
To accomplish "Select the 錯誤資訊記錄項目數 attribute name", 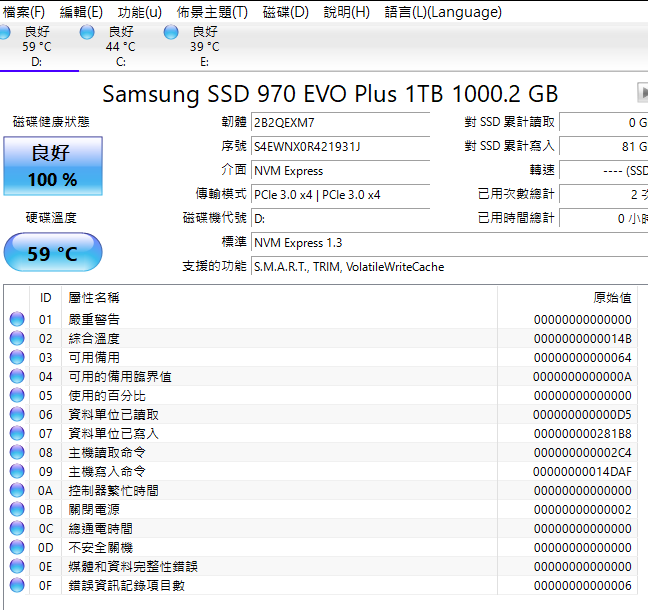I will coord(126,586).
